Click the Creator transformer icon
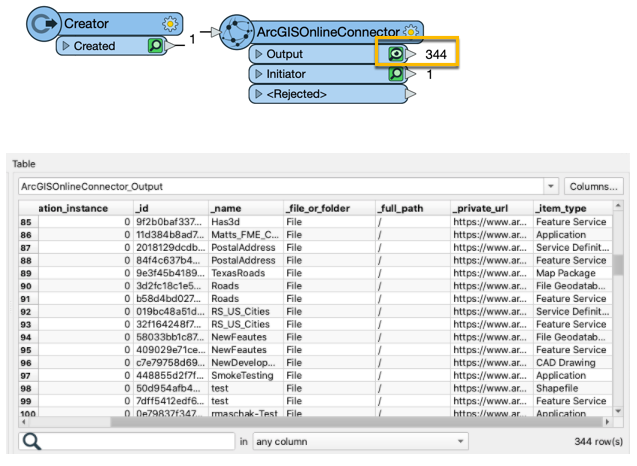The width and height of the screenshot is (637, 466). [x=43, y=24]
